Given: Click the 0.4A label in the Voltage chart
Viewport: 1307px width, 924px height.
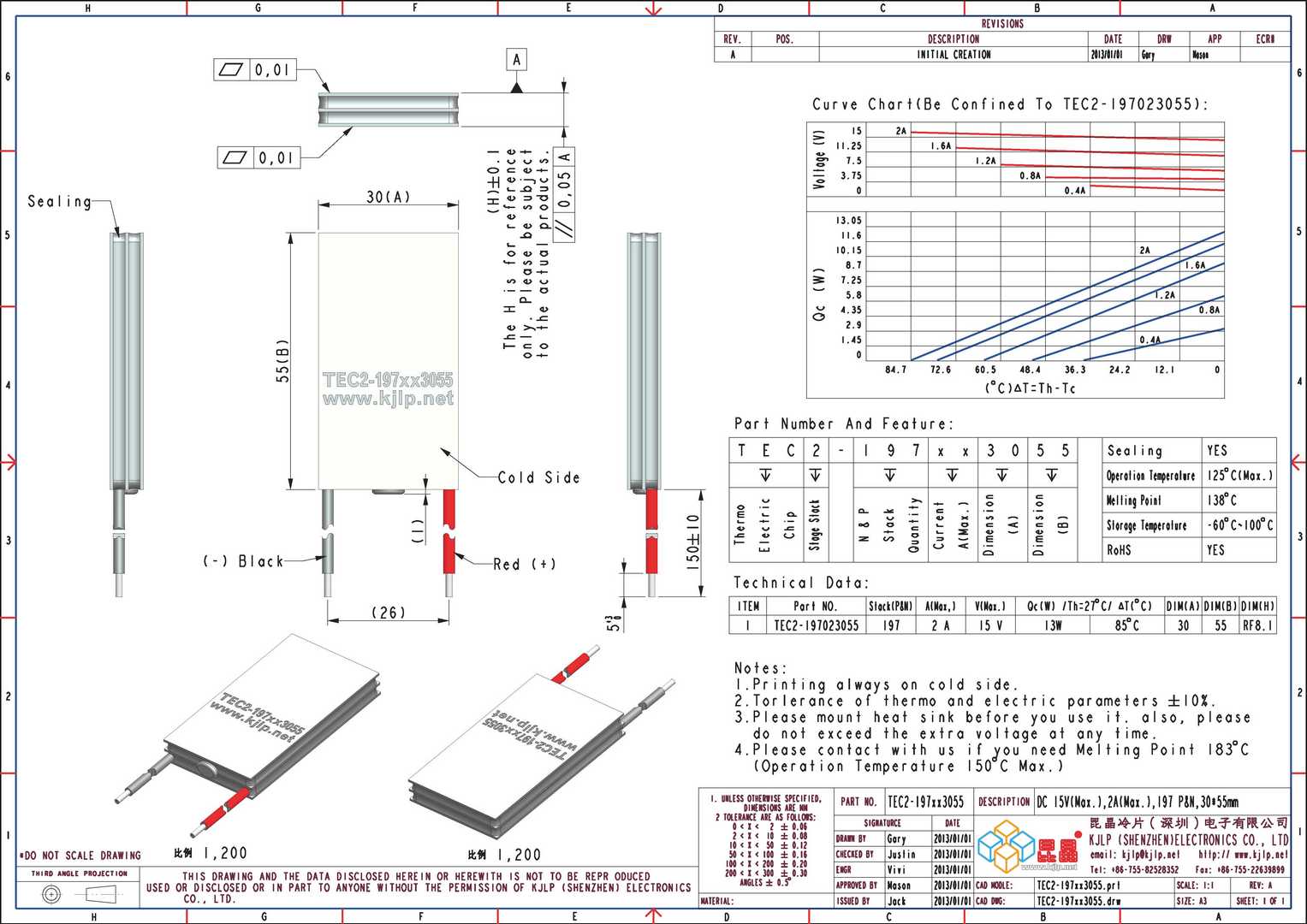Looking at the screenshot, I should click(x=1075, y=191).
